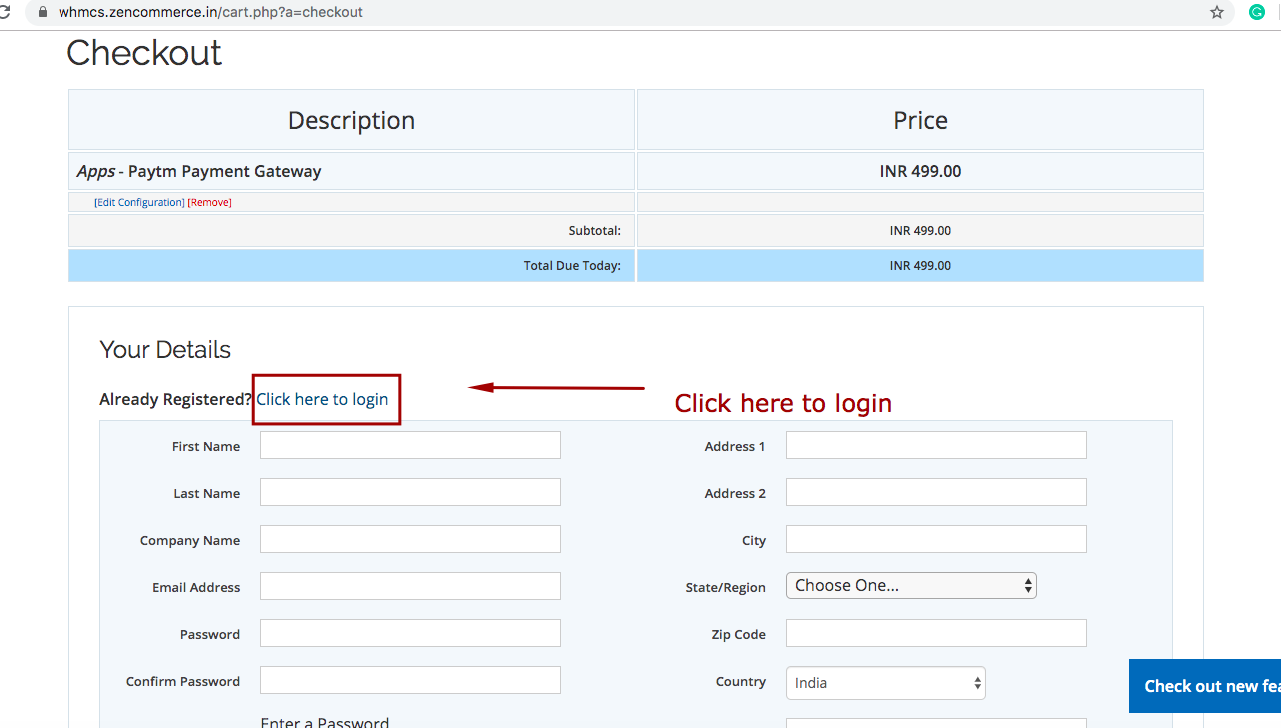Click the Your Details heading
The height and width of the screenshot is (728, 1281).
(x=165, y=350)
